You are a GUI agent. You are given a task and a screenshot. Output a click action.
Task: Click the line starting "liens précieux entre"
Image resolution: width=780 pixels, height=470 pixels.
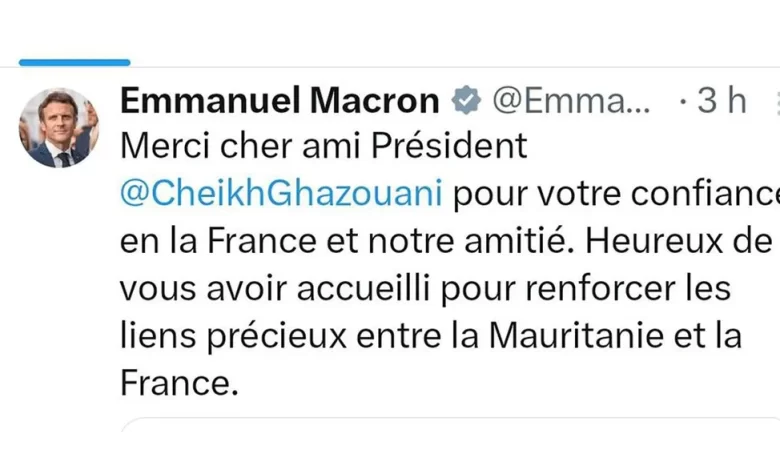click(430, 335)
